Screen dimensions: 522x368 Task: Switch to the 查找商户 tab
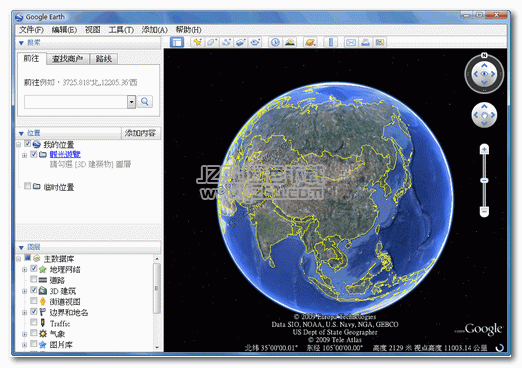(x=68, y=59)
